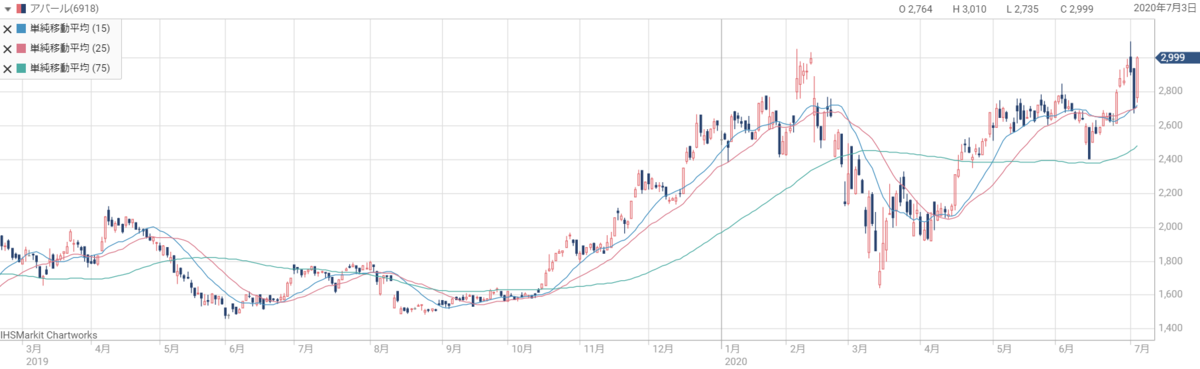Select the 単純移動平均 (25) legend label

tap(70, 49)
